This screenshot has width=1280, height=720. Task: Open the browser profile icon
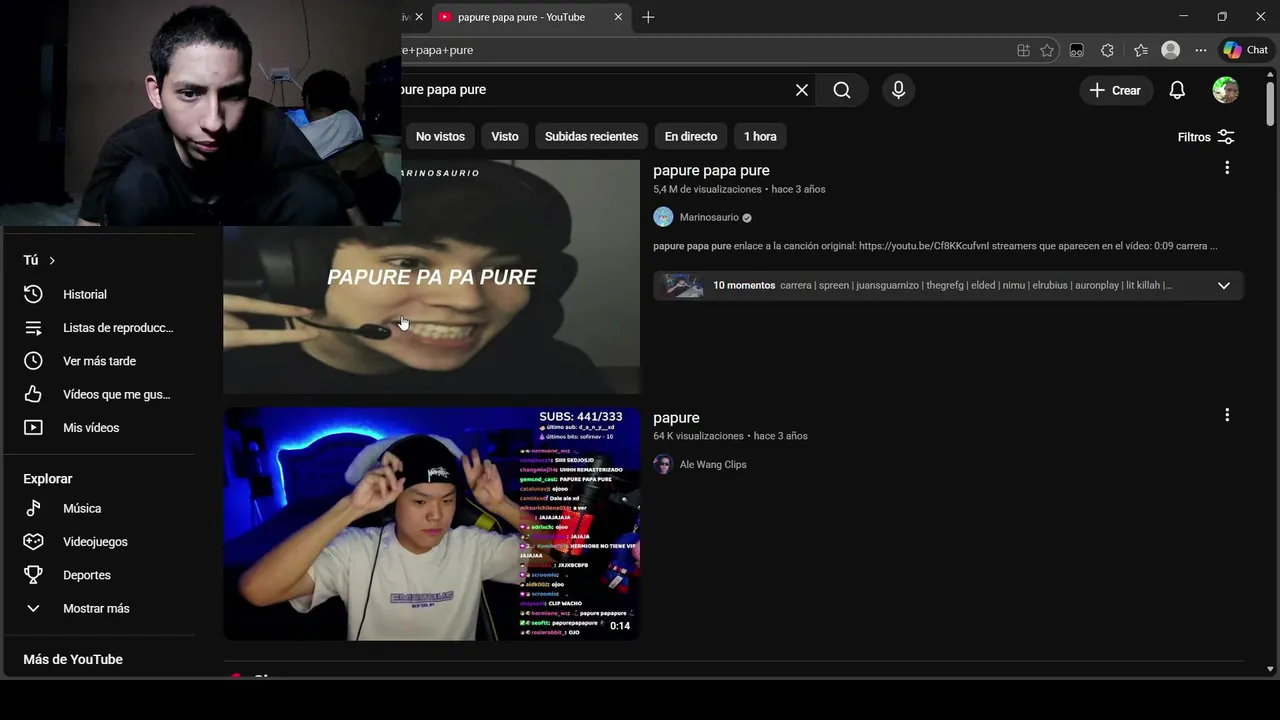click(1171, 50)
